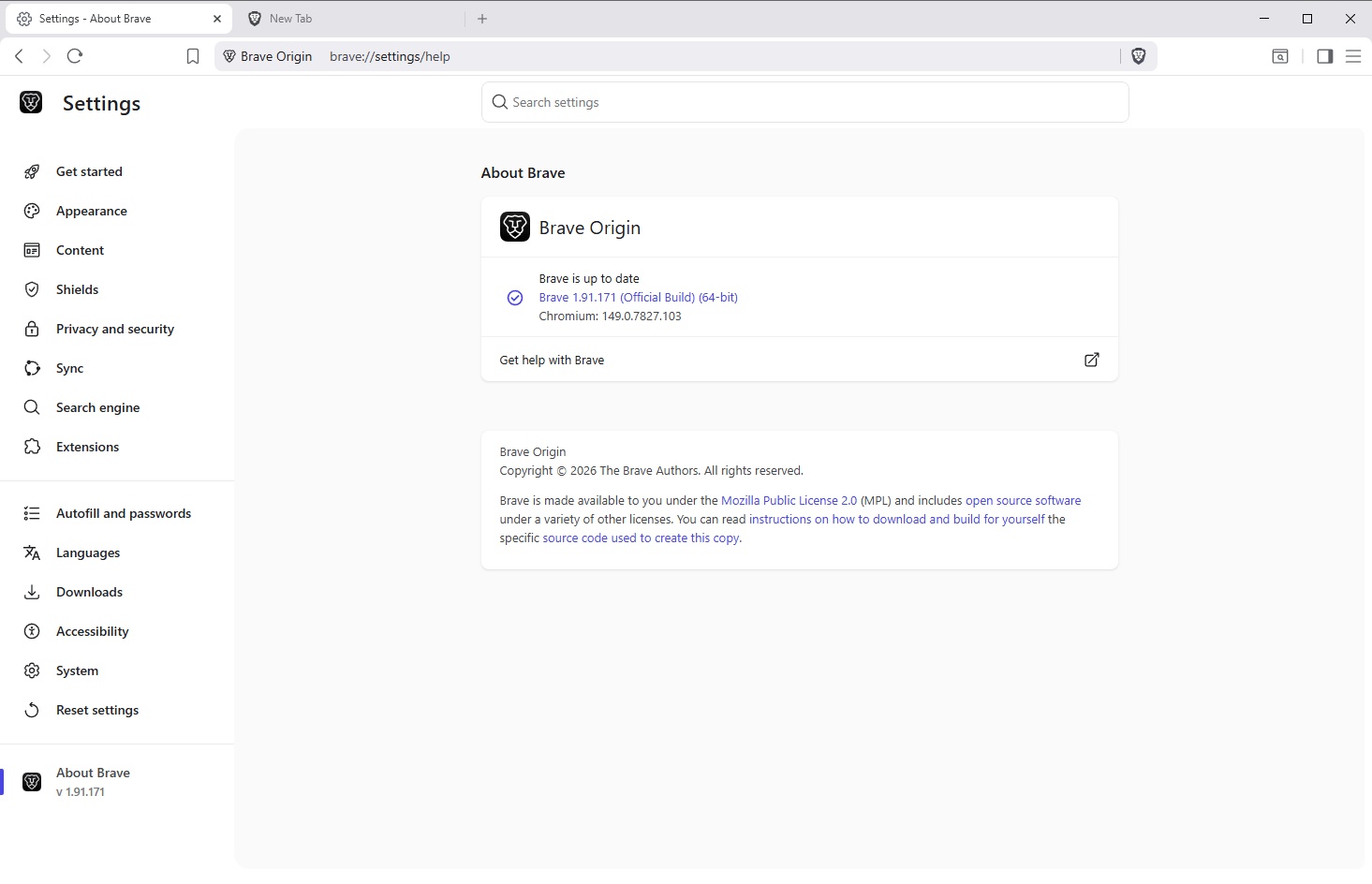Click the Brave lion logo beside Settings
The image size is (1372, 884).
31,102
